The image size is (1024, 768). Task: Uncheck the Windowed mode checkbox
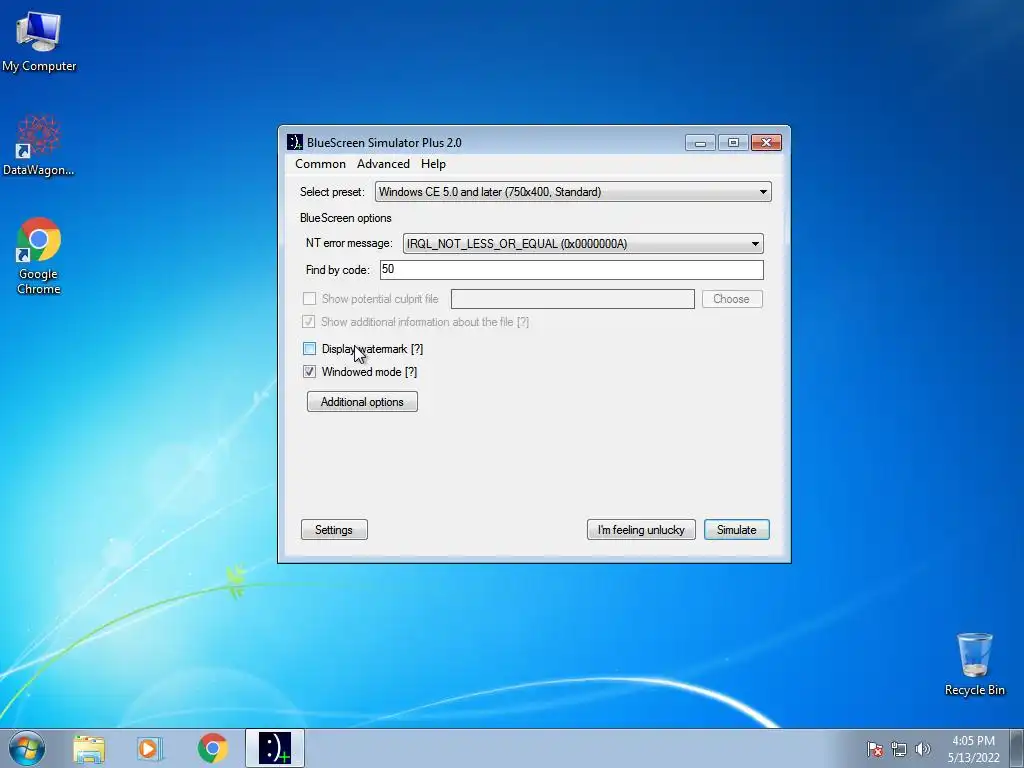click(x=310, y=372)
